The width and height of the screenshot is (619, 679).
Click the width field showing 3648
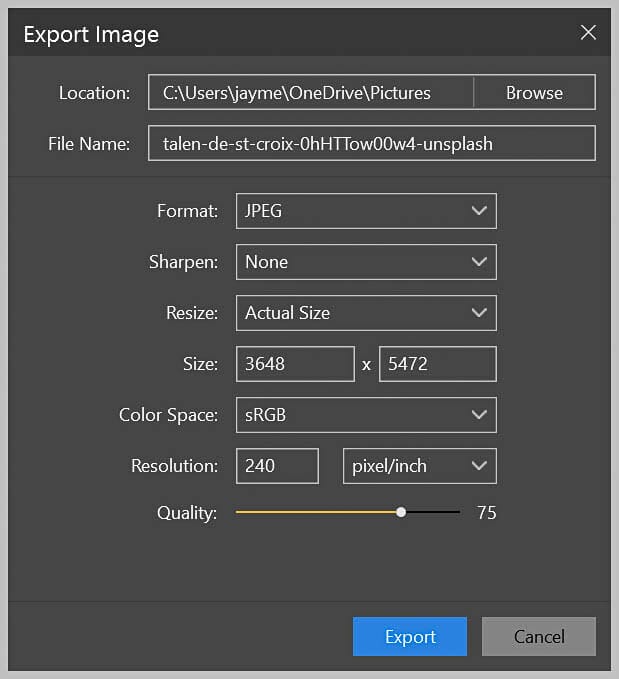pyautogui.click(x=295, y=364)
